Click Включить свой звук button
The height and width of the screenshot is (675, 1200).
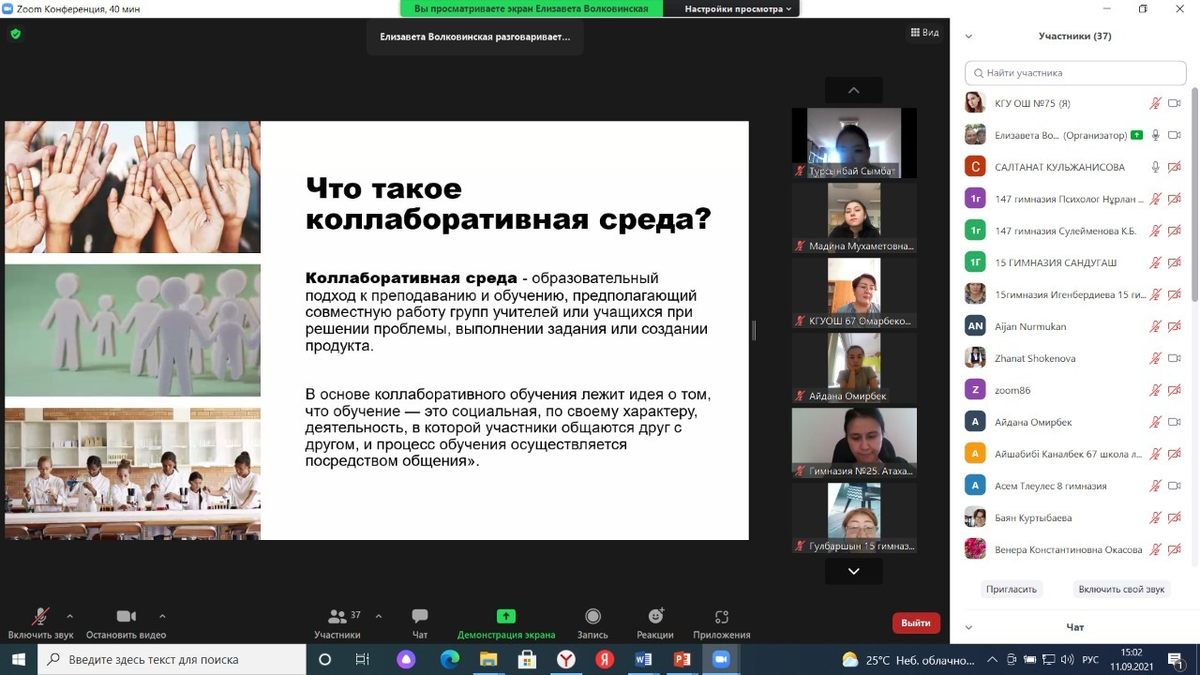(1121, 589)
